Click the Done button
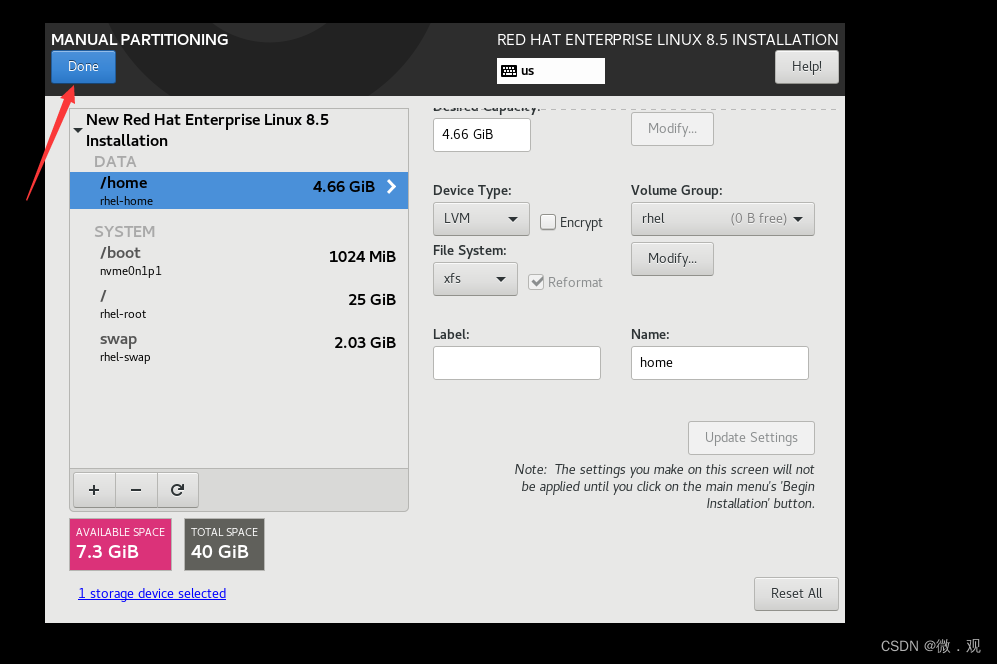Image resolution: width=997 pixels, height=664 pixels. coord(83,67)
